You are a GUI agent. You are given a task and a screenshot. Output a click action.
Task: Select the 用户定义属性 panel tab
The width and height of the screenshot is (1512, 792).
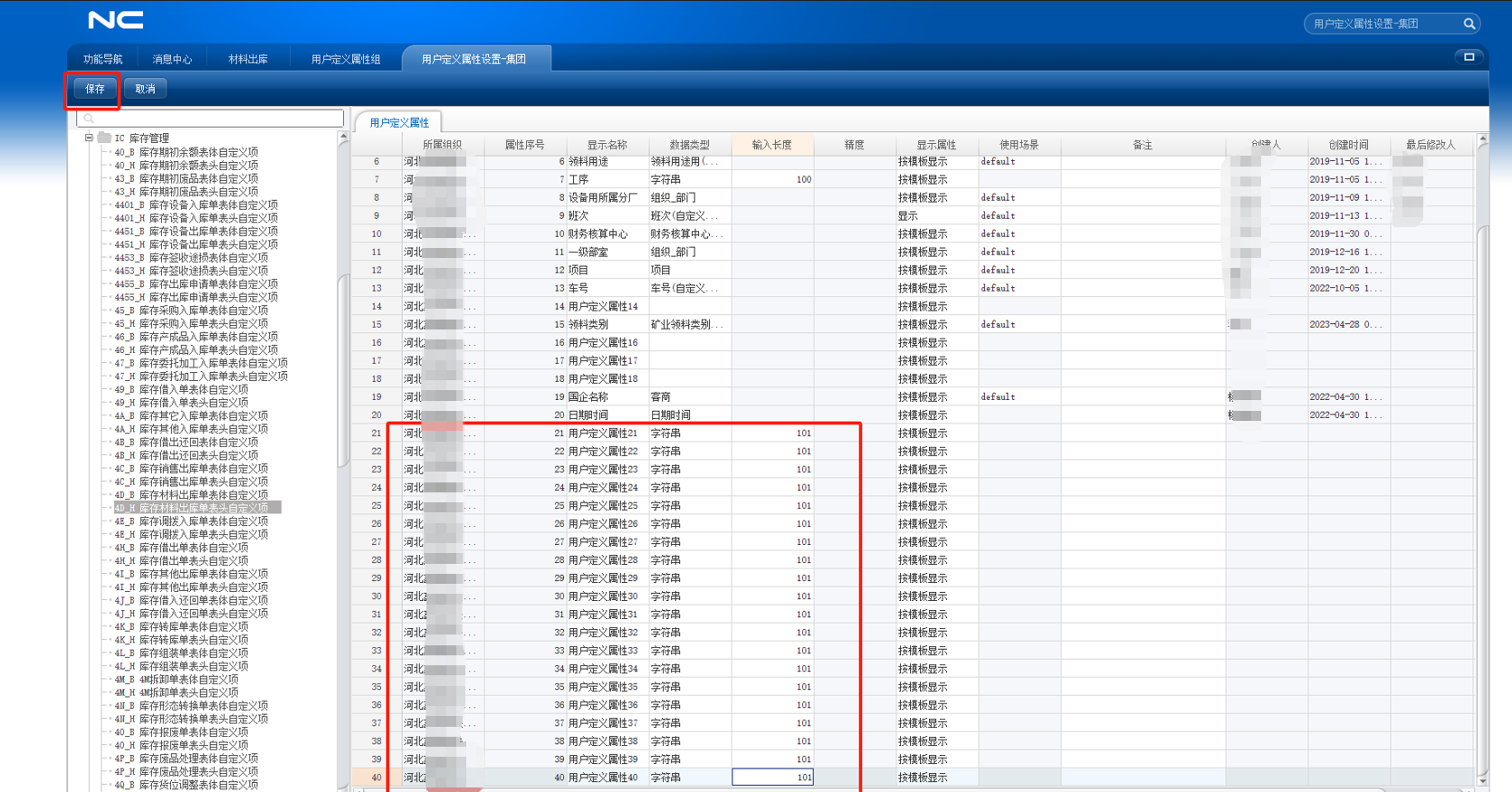pos(399,122)
